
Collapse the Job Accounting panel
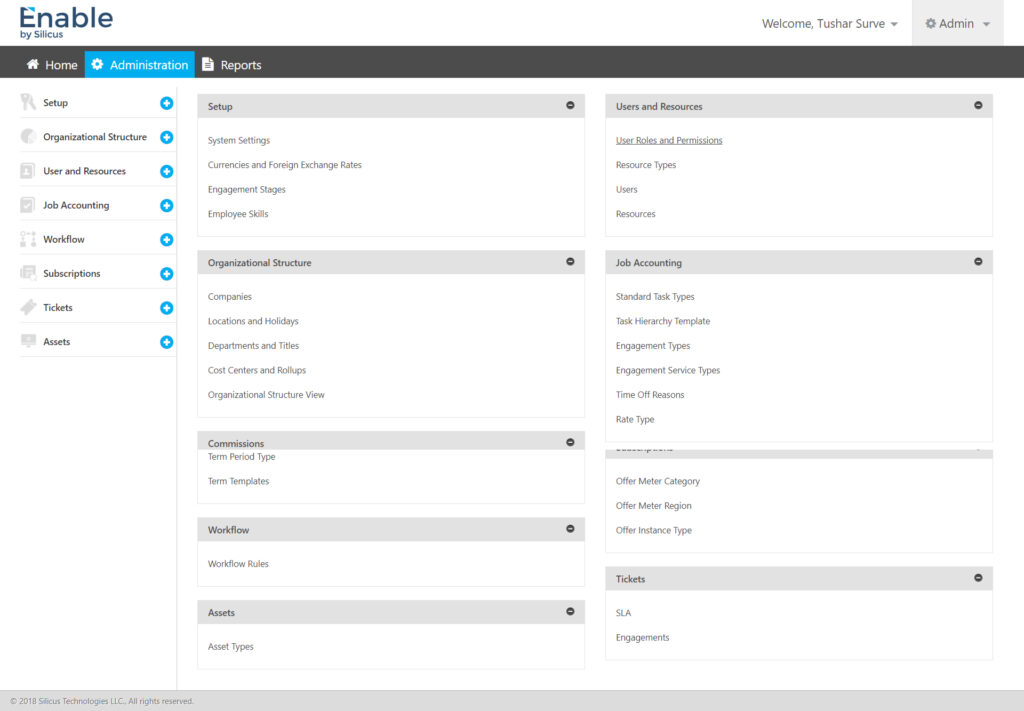point(978,261)
